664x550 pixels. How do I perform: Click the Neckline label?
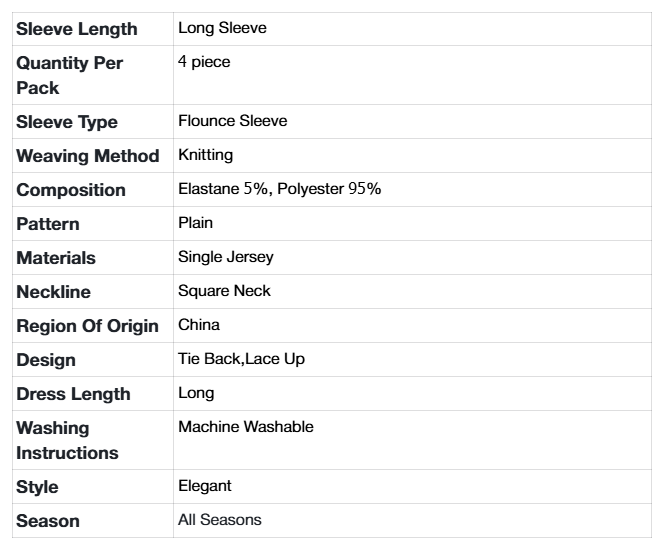[53, 292]
